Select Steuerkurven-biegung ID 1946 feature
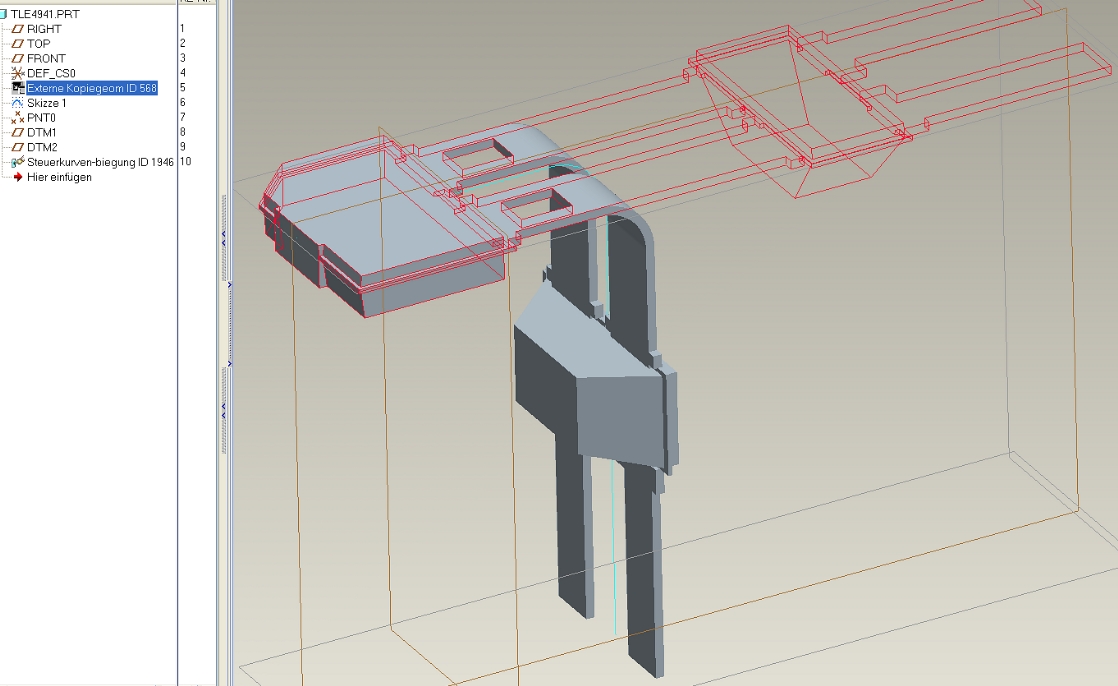This screenshot has height=686, width=1118. 101,163
